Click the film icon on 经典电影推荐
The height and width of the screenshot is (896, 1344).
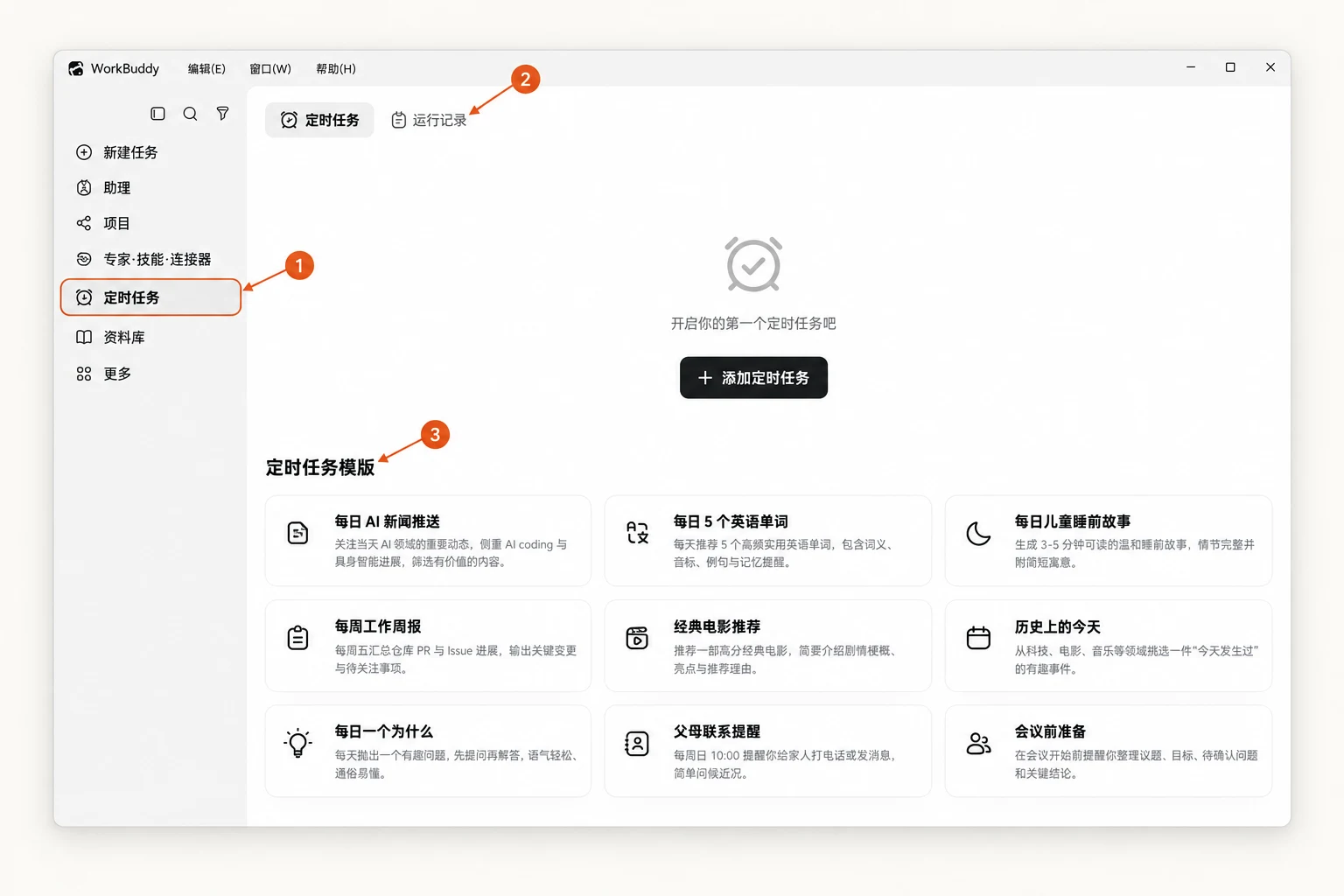638,638
